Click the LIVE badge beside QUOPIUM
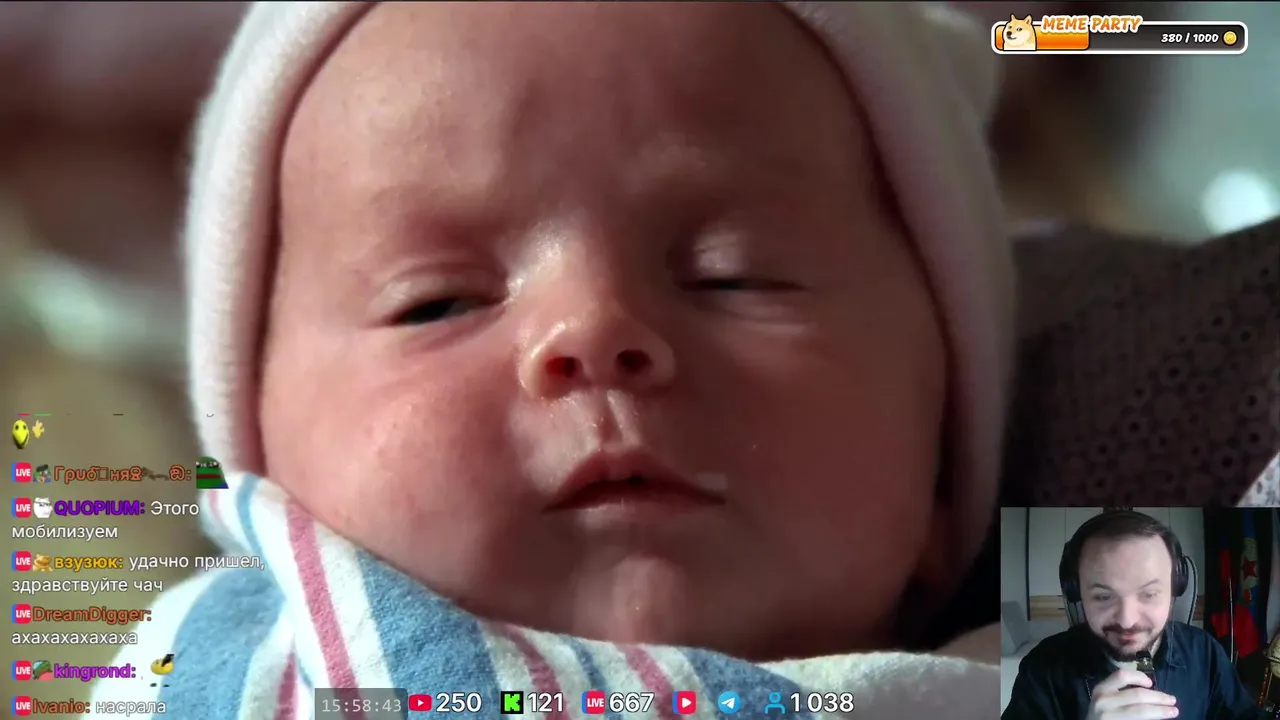The width and height of the screenshot is (1280, 720). [x=22, y=508]
